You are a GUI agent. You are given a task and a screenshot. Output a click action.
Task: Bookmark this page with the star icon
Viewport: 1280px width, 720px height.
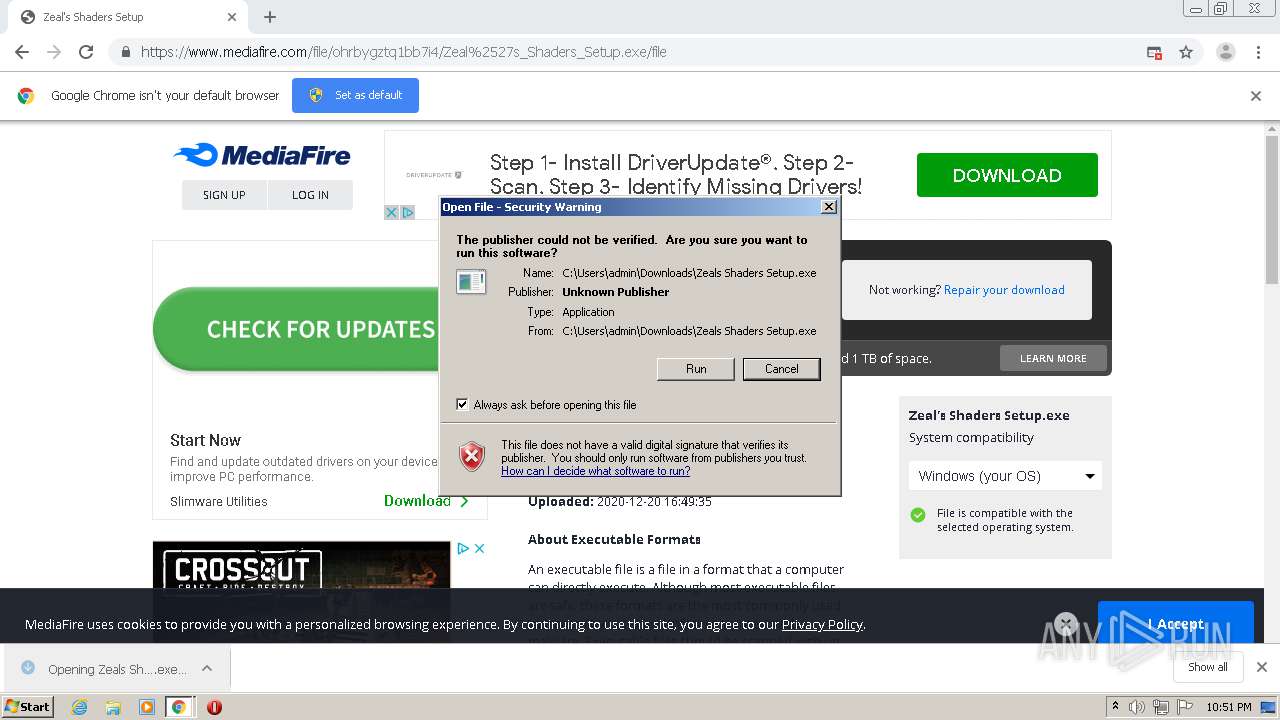point(1186,52)
